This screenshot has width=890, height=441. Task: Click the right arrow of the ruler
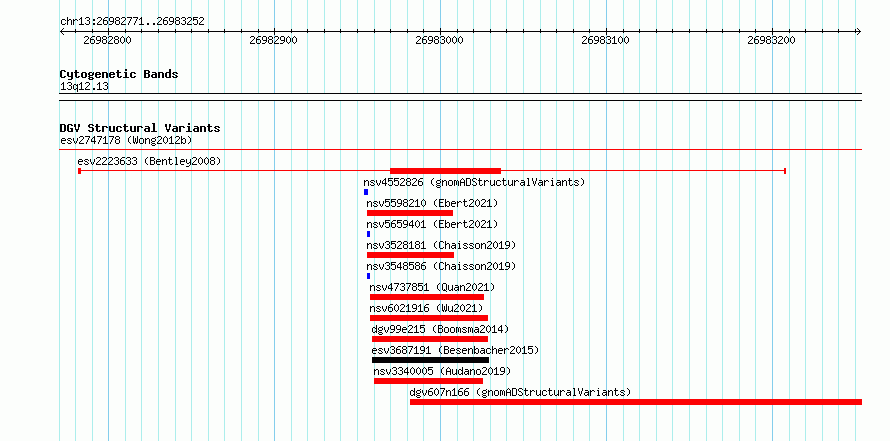click(858, 31)
